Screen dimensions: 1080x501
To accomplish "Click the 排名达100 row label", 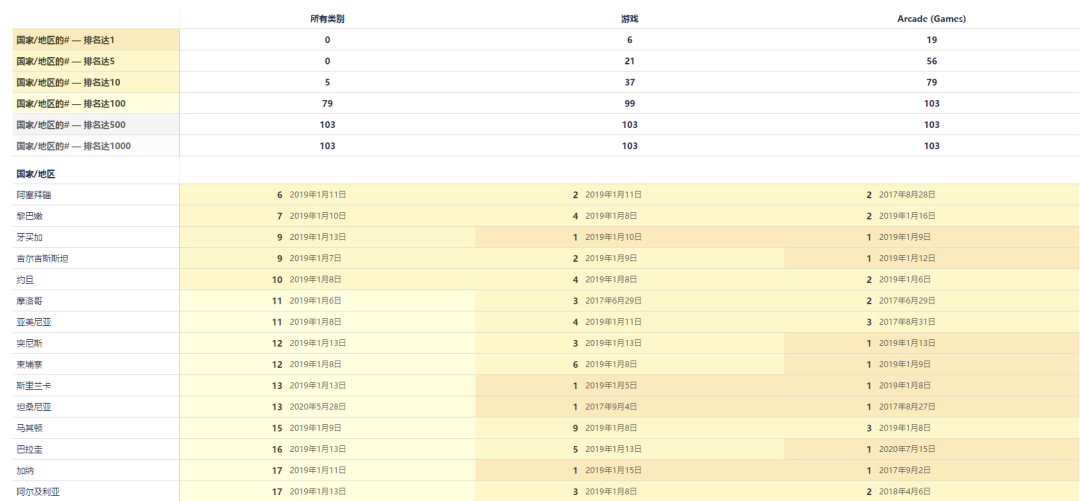I will pyautogui.click(x=70, y=103).
